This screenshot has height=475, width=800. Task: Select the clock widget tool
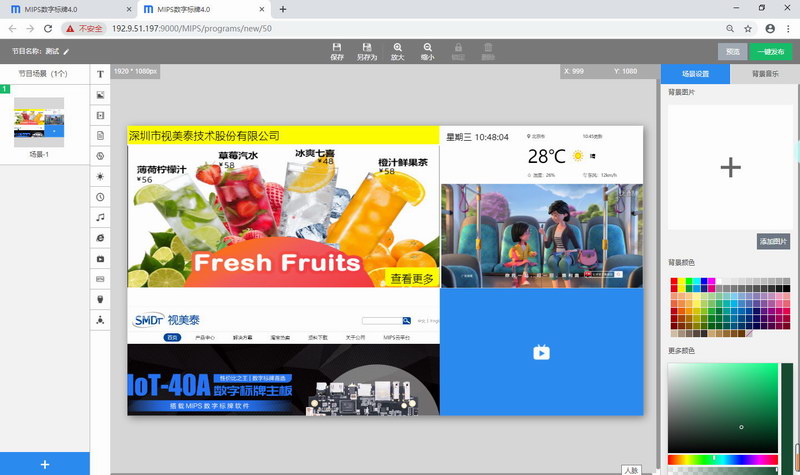click(100, 197)
